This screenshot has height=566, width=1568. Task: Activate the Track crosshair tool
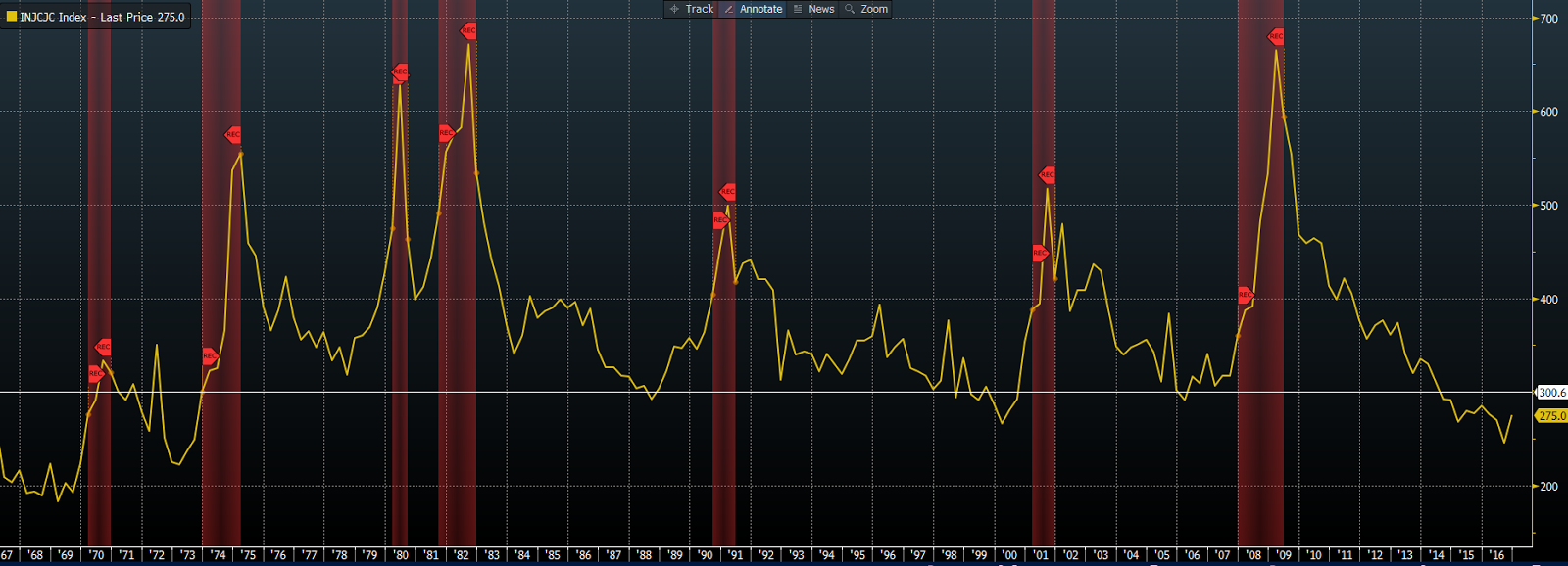click(692, 9)
